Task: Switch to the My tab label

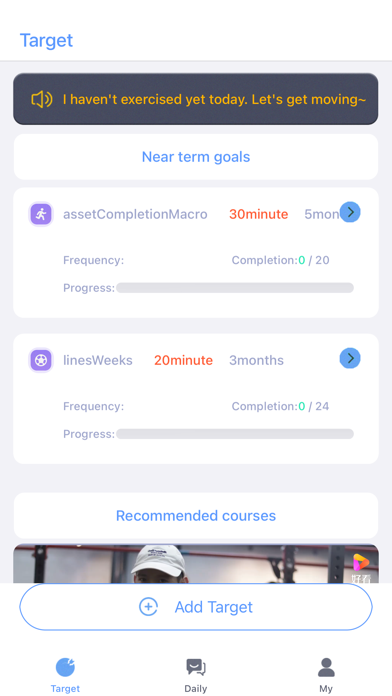Action: tap(326, 688)
